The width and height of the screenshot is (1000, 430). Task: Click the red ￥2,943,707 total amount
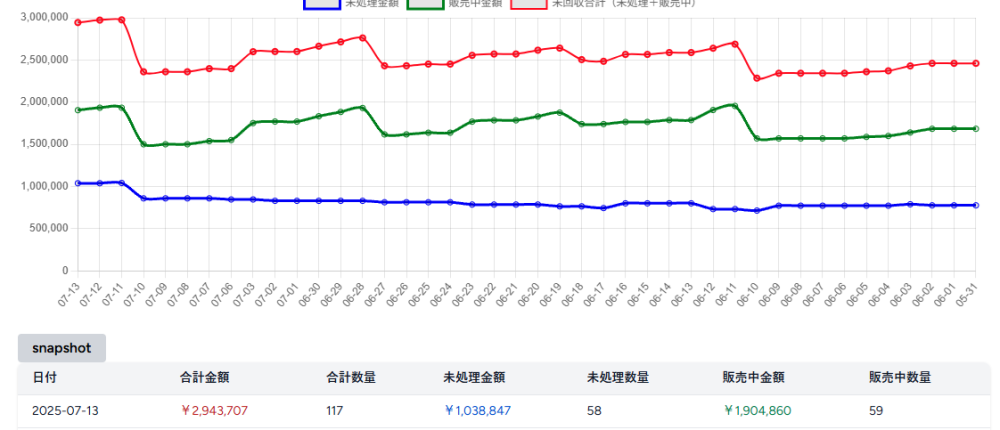click(214, 410)
